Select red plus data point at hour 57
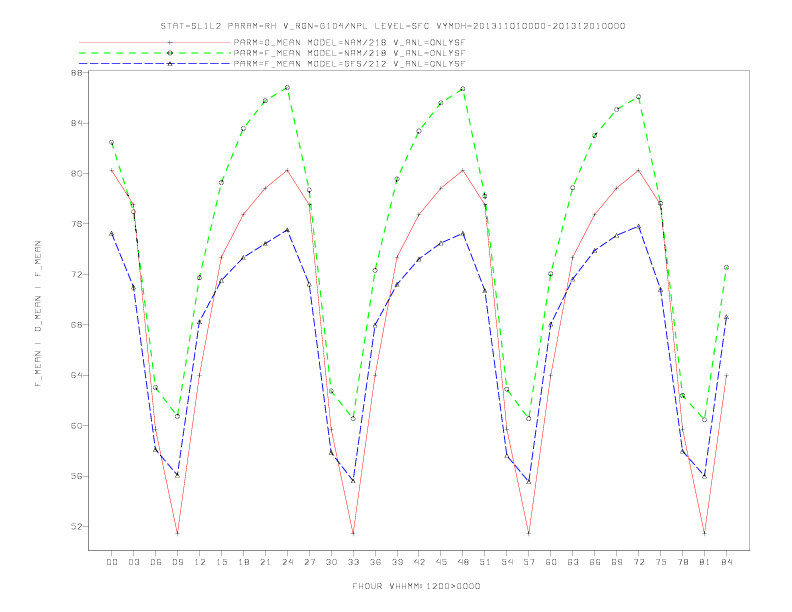This screenshot has height=612, width=792. [529, 533]
